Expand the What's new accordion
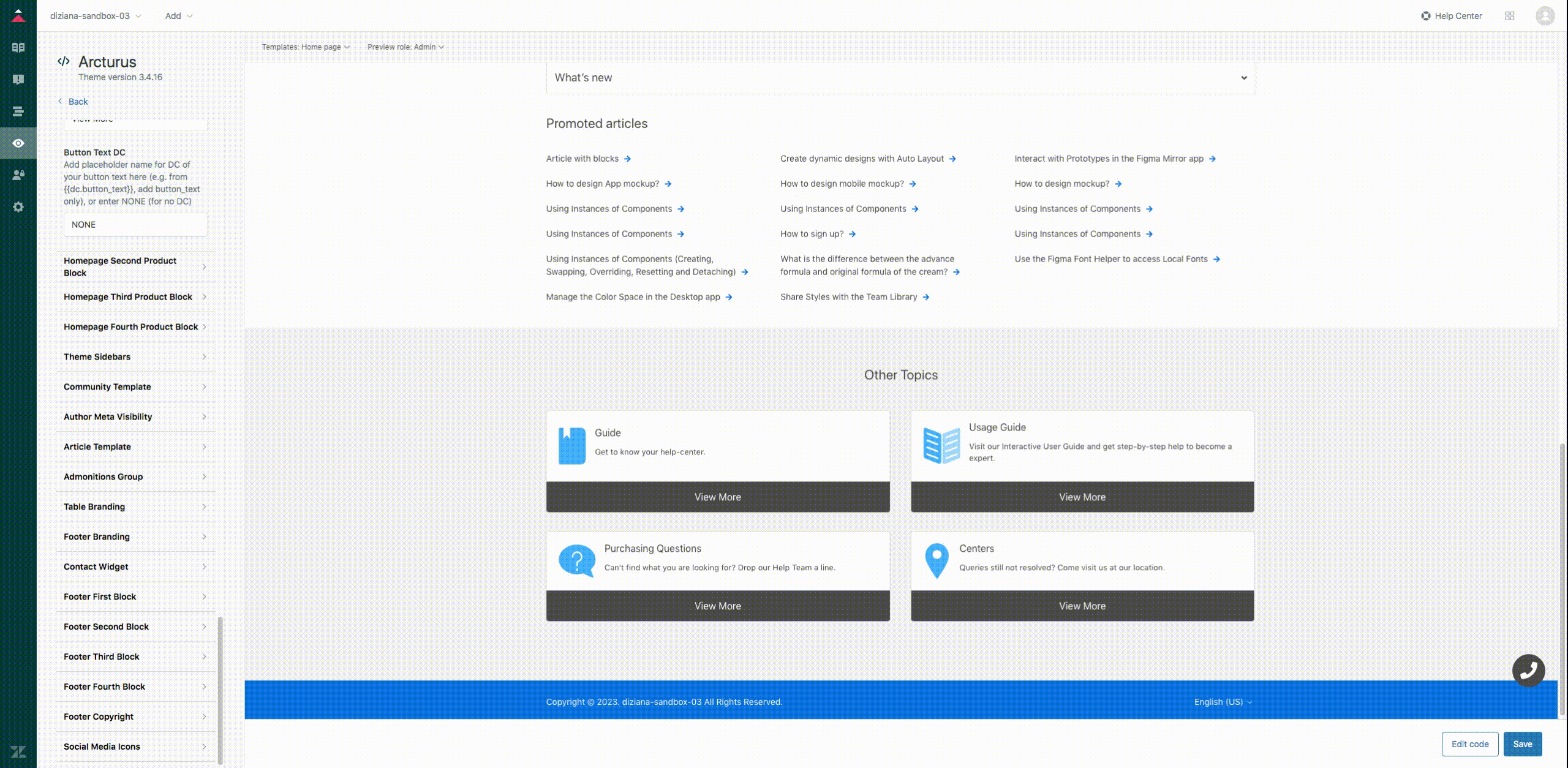Viewport: 1568px width, 768px height. click(x=901, y=78)
